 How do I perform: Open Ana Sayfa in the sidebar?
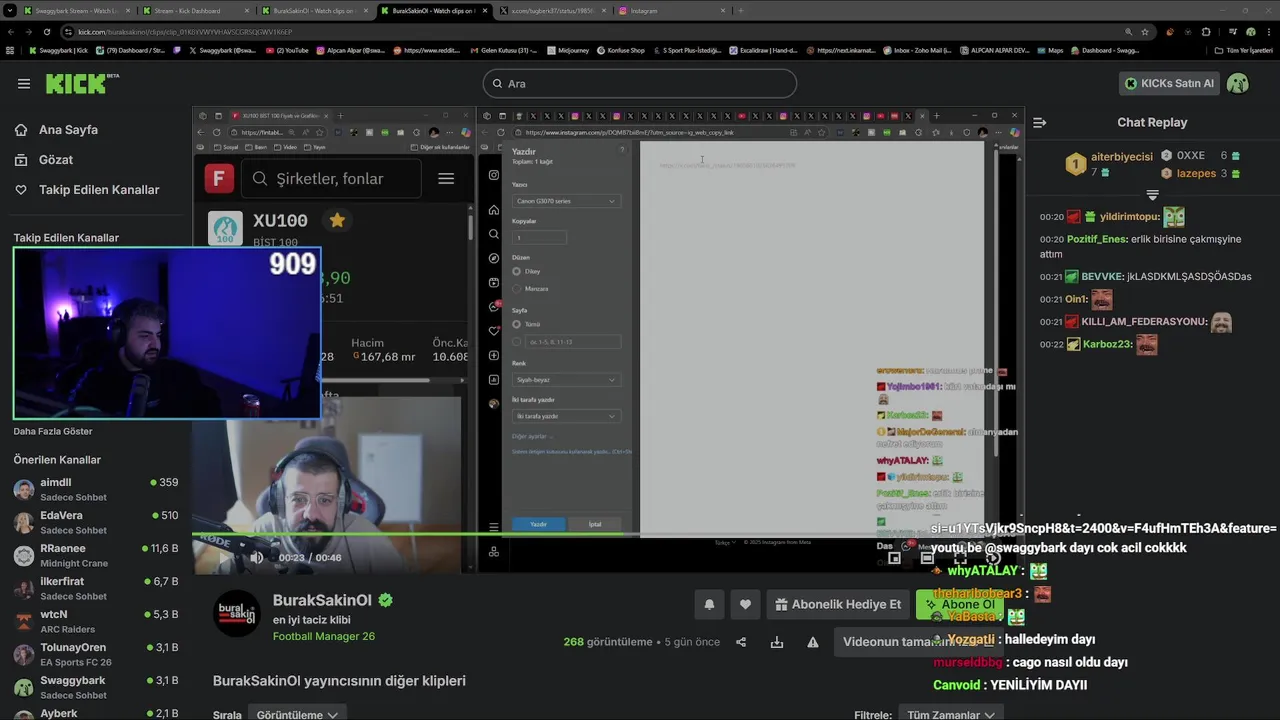(68, 130)
